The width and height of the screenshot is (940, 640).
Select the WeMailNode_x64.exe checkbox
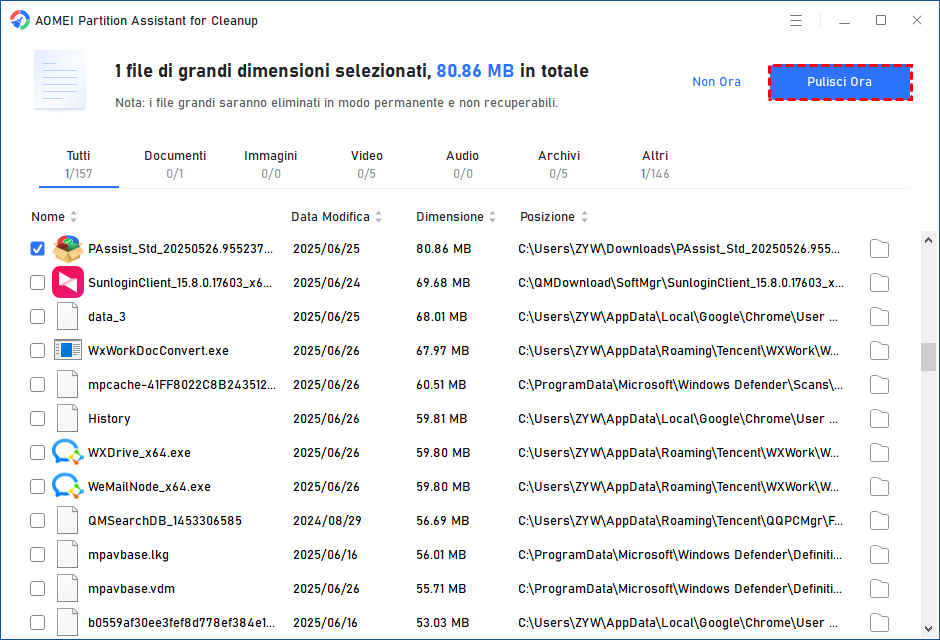pyautogui.click(x=37, y=487)
